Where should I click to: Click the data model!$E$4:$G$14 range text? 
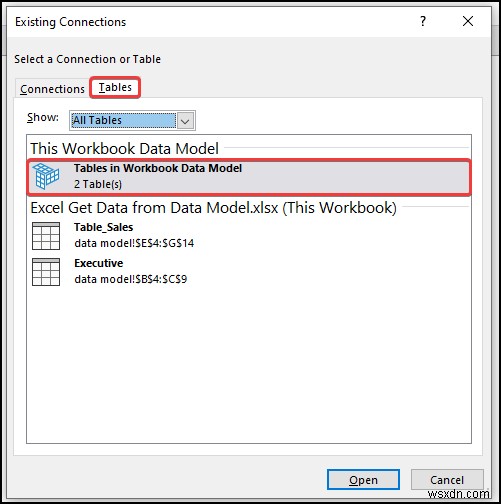pyautogui.click(x=134, y=243)
